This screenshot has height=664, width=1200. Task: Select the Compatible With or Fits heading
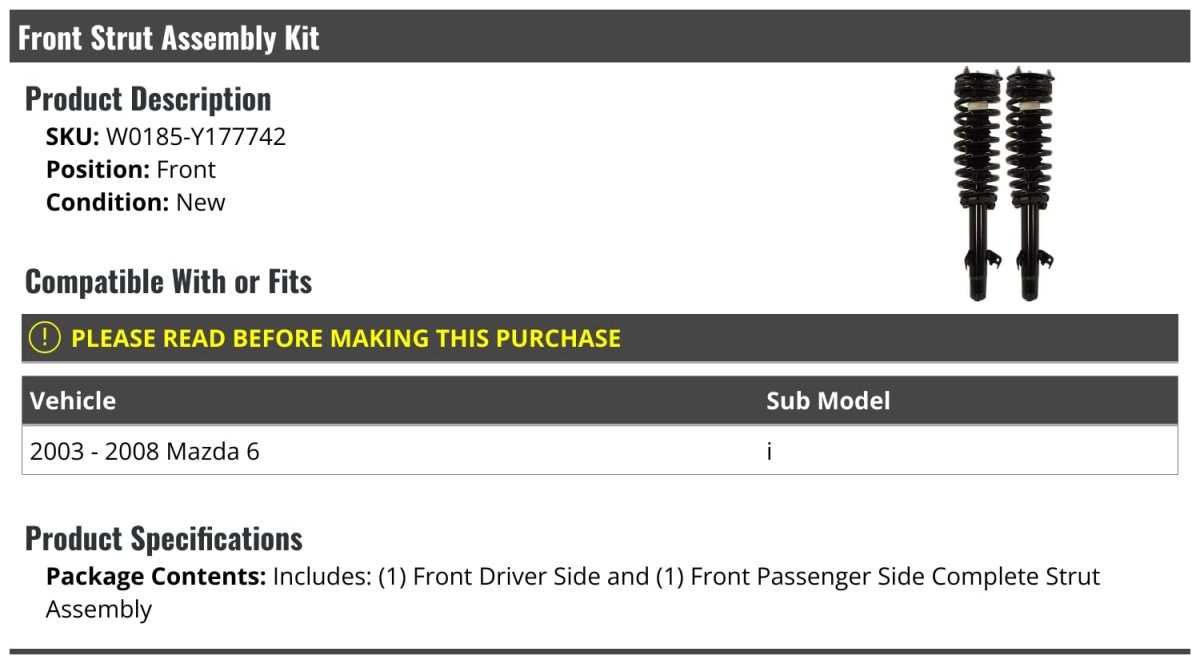(168, 282)
